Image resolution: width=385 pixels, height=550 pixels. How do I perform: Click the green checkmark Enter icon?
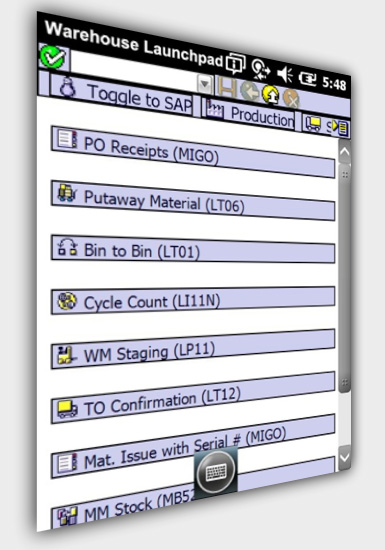click(x=53, y=57)
